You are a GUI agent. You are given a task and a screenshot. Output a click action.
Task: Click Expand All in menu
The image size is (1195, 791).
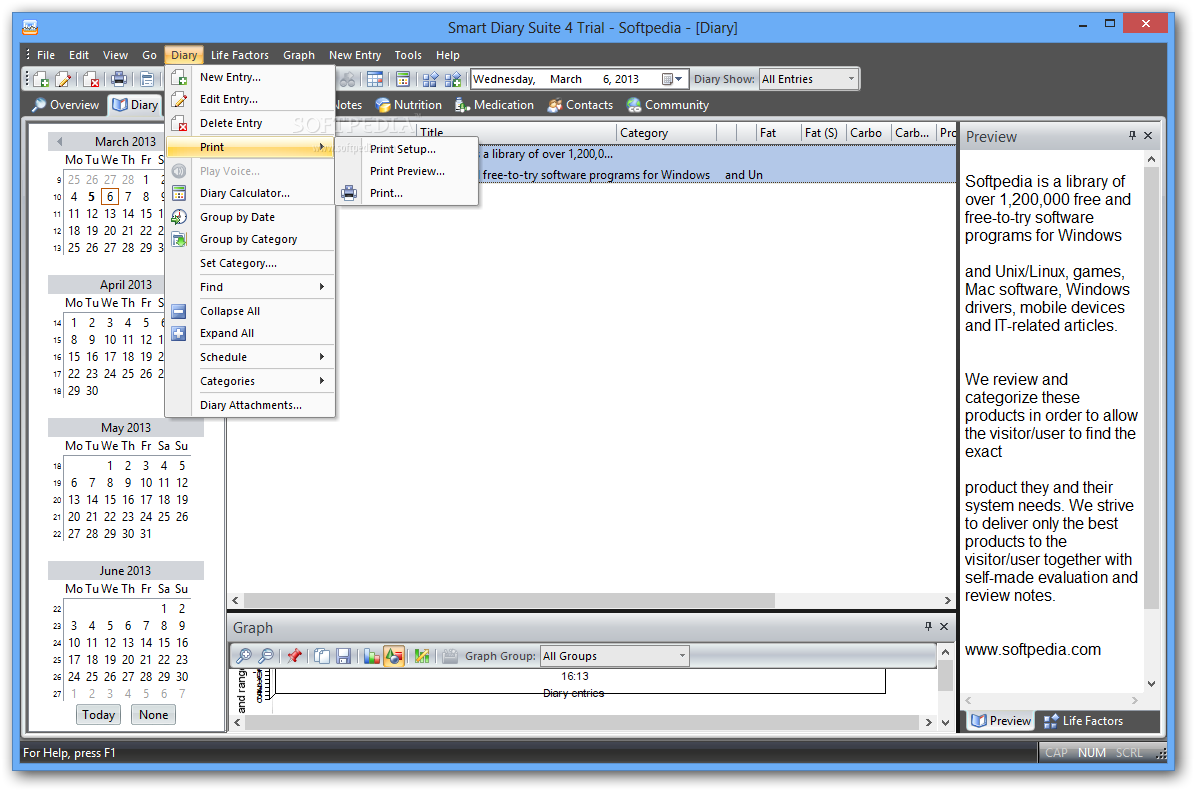(250, 334)
